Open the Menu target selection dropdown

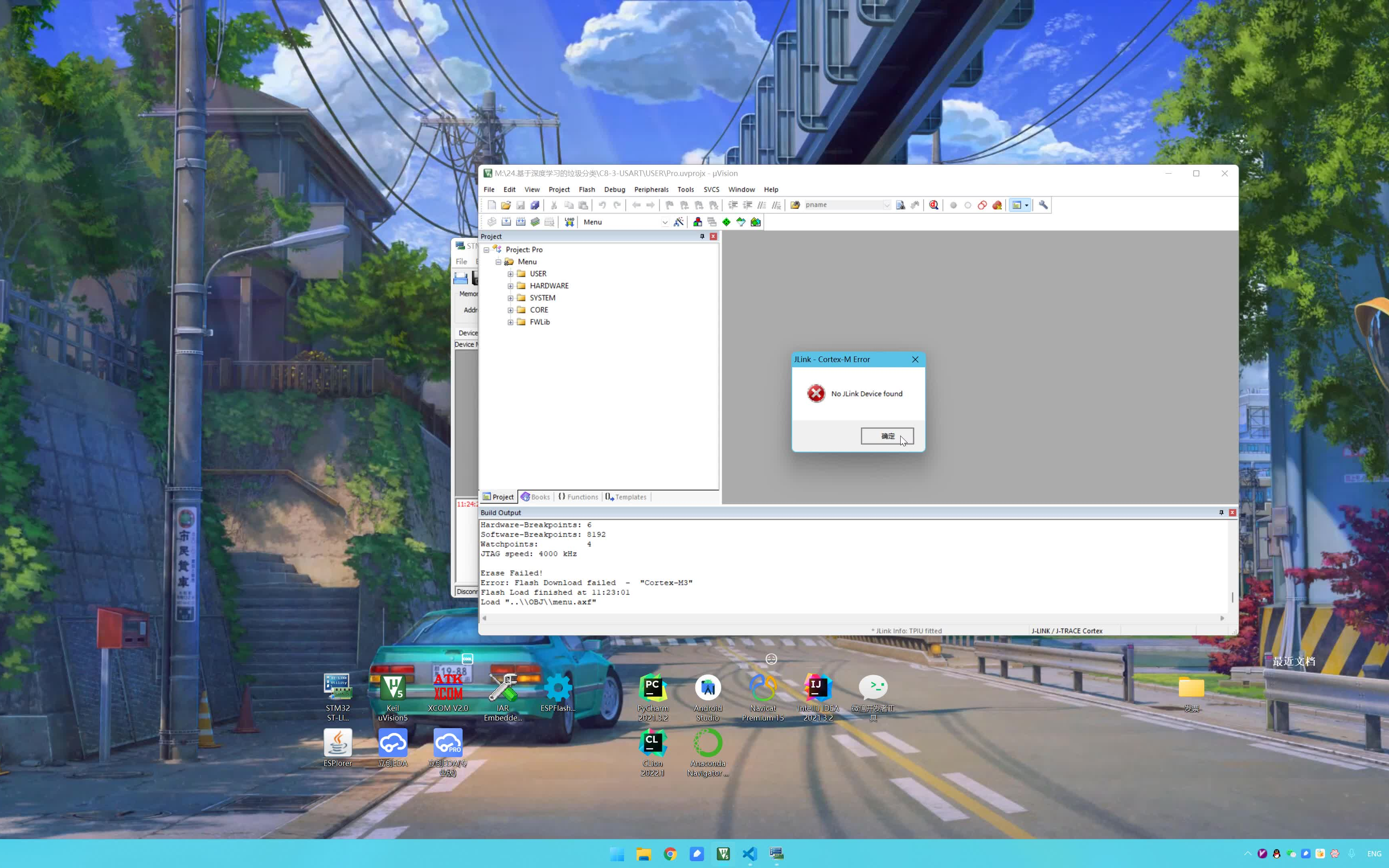click(665, 222)
